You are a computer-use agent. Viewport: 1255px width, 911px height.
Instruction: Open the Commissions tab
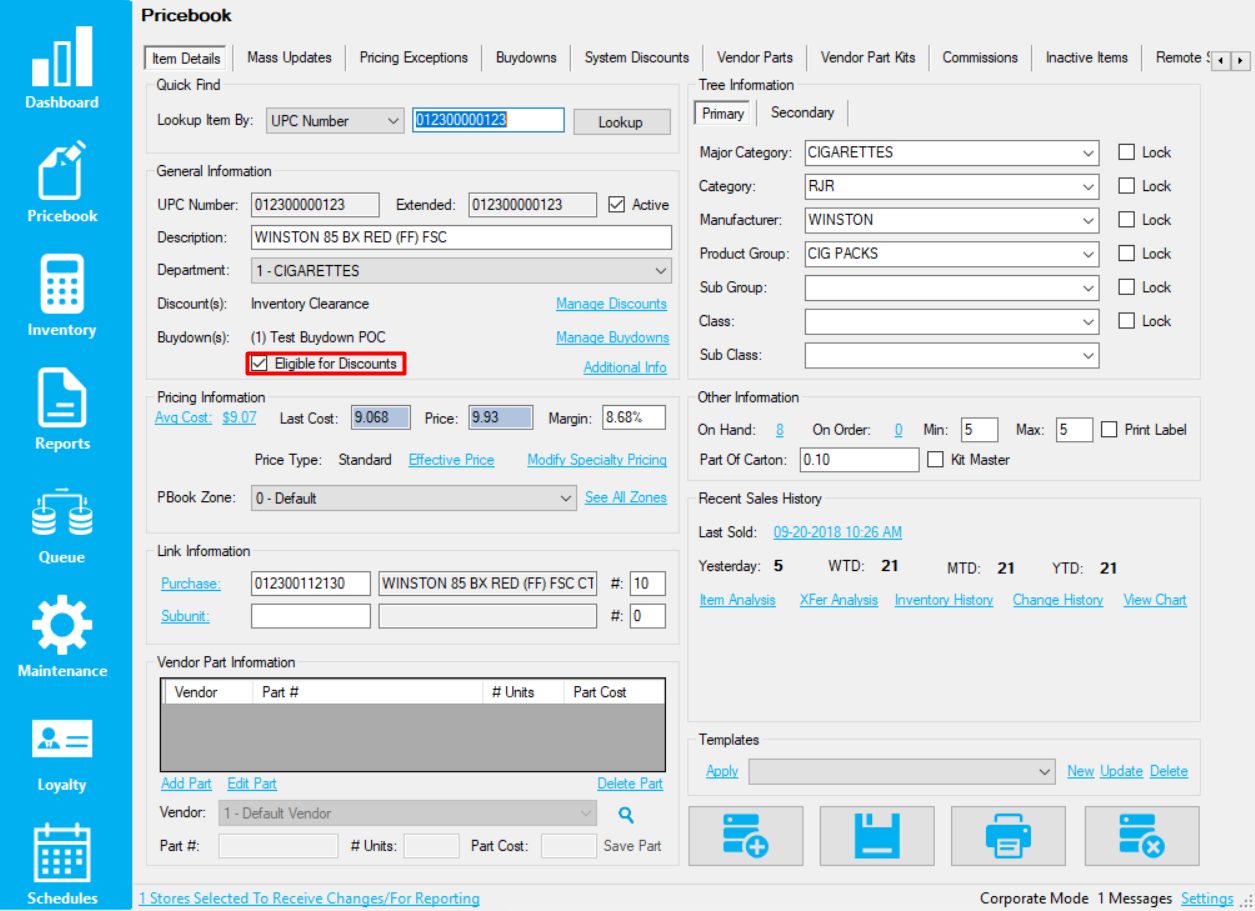[980, 57]
